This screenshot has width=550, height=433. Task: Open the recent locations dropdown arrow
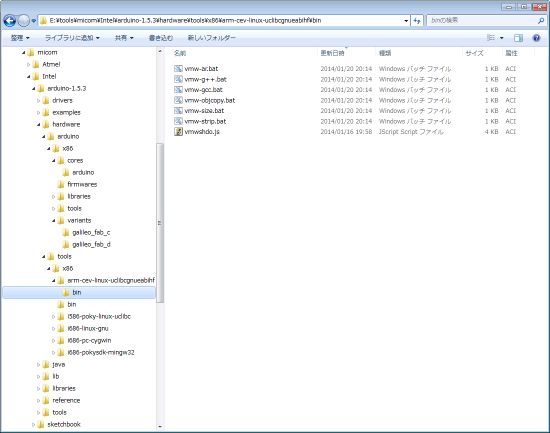coord(34,21)
